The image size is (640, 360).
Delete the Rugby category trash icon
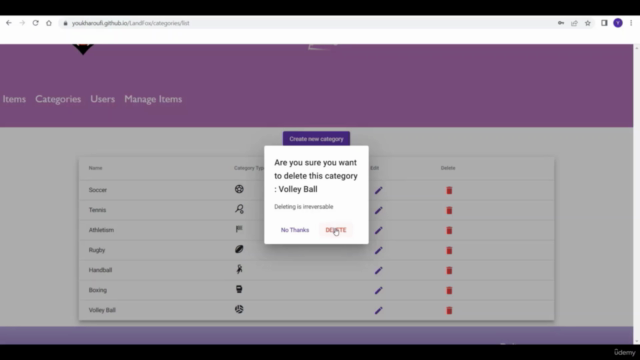(x=449, y=250)
